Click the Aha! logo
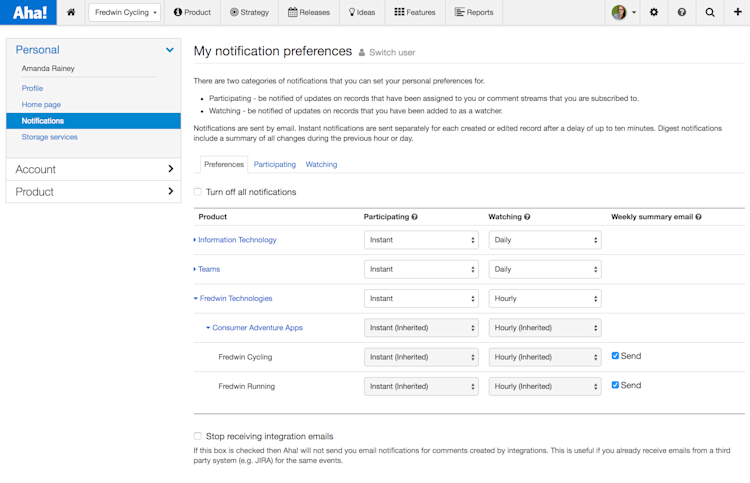 [29, 12]
